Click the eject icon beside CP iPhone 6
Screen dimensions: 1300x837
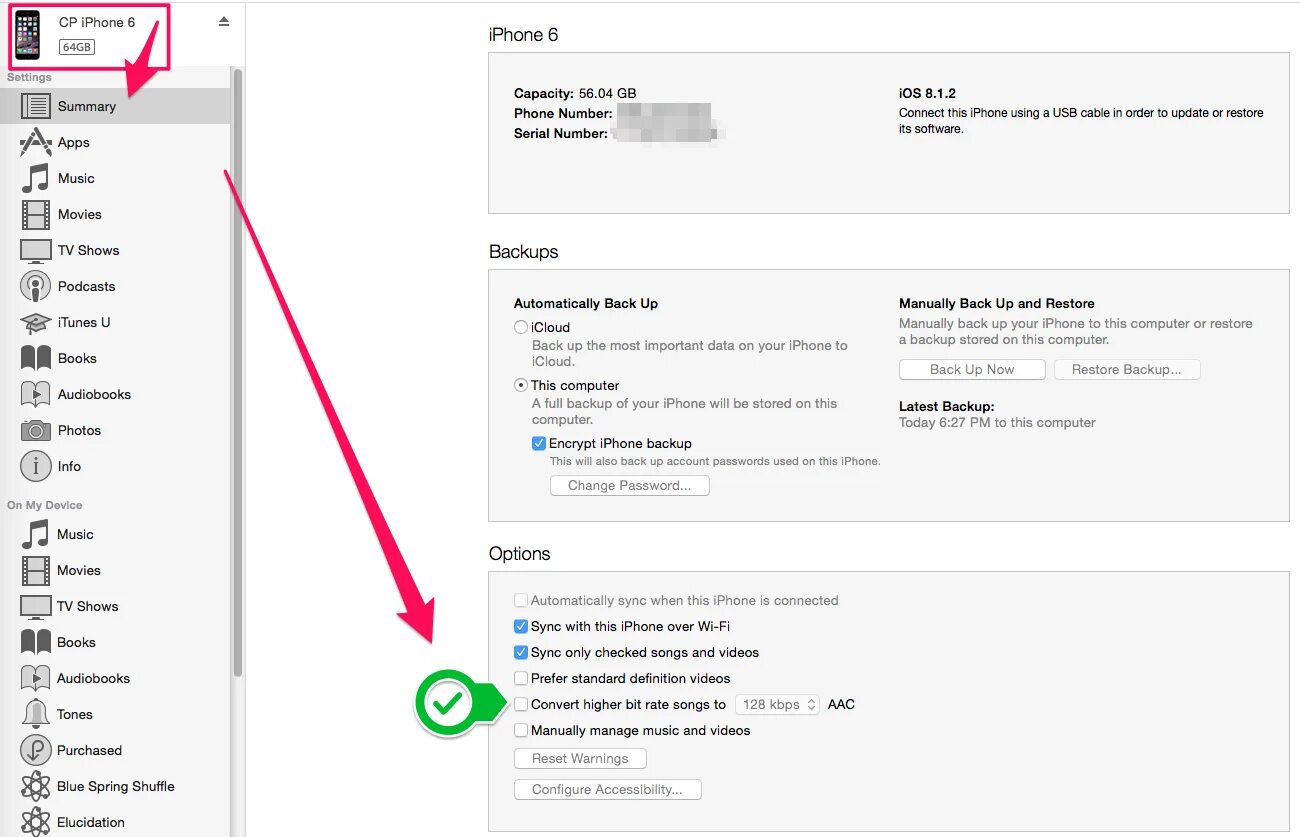point(224,22)
